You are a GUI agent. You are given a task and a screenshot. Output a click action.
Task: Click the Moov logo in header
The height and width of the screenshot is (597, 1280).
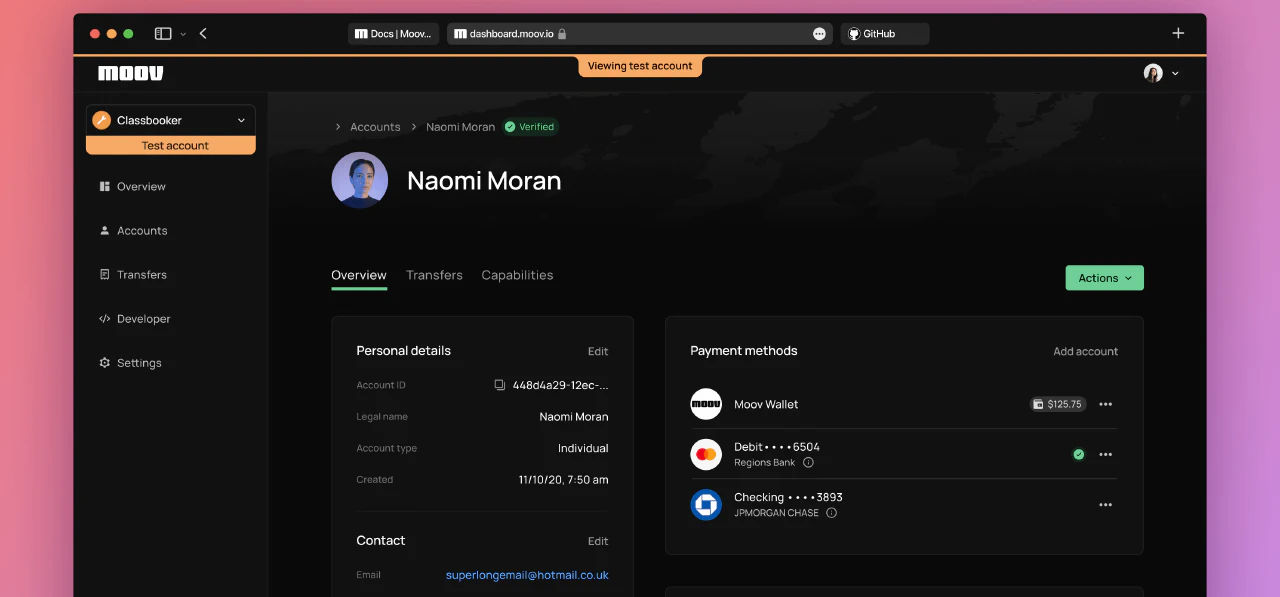131,73
